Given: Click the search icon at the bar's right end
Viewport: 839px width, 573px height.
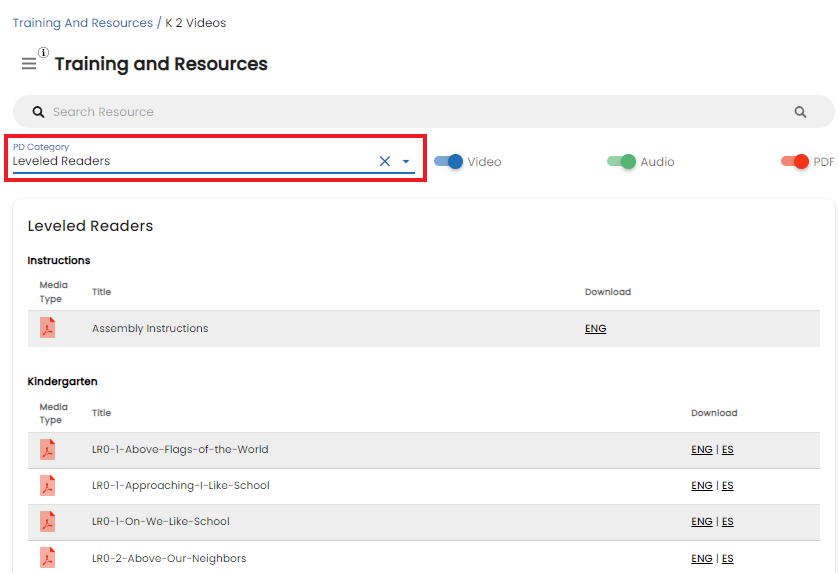Looking at the screenshot, I should pos(800,112).
